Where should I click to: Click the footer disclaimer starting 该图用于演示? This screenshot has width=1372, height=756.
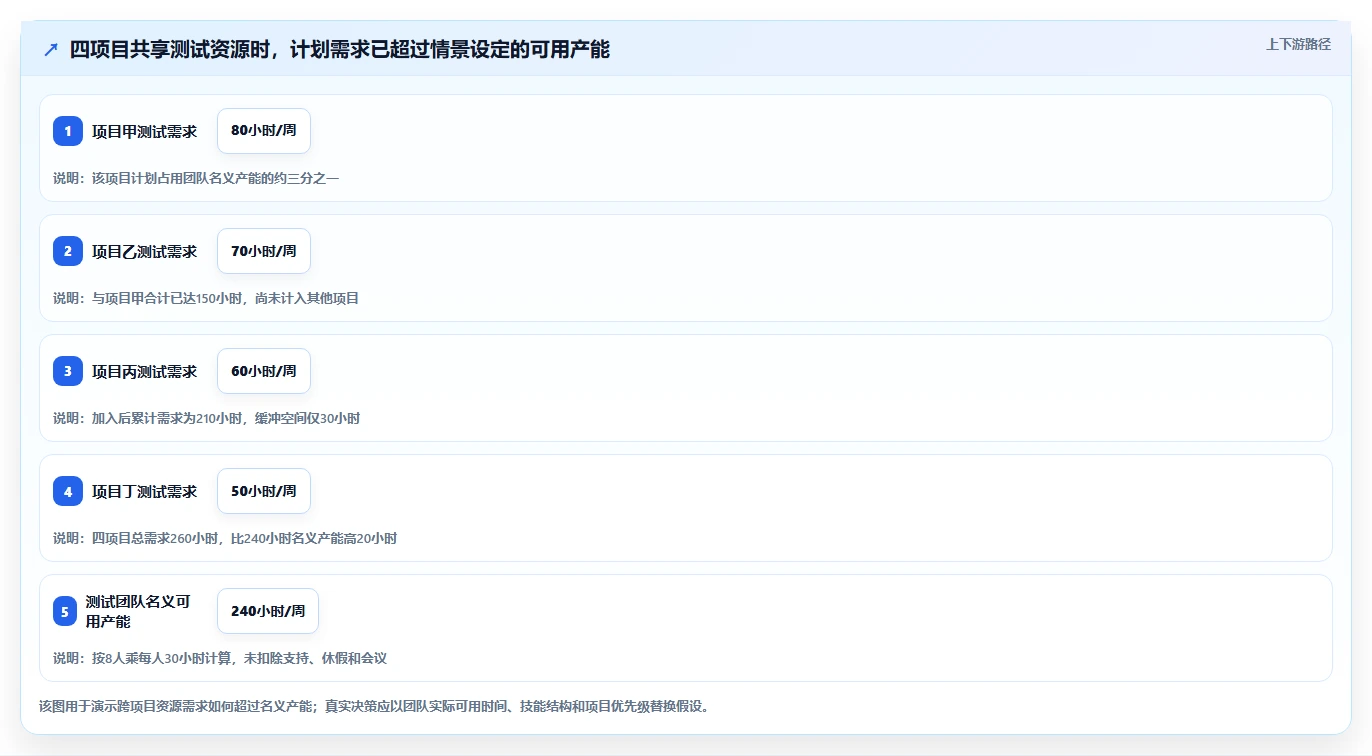tap(374, 706)
